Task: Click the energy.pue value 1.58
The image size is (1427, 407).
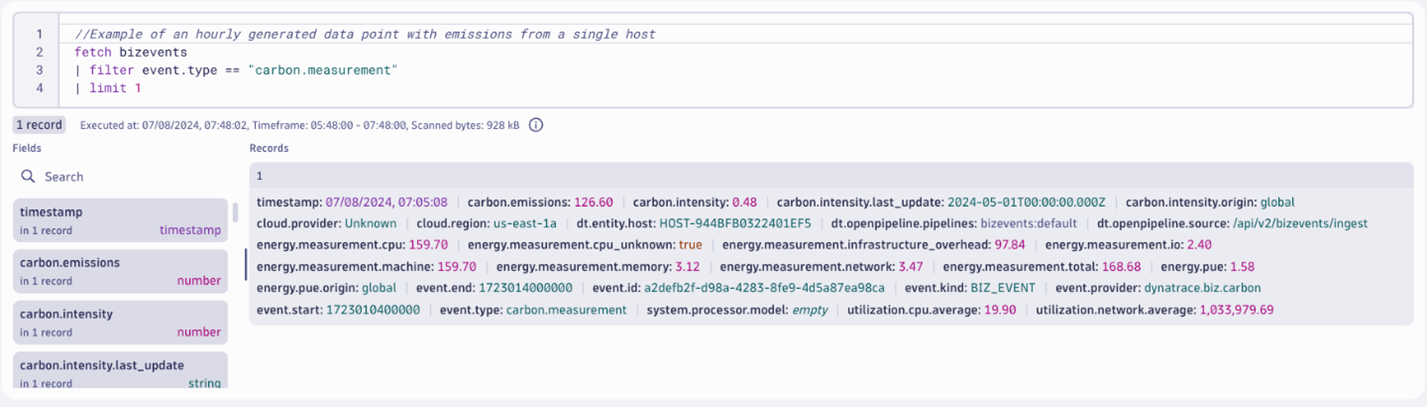Action: pyautogui.click(x=1242, y=266)
